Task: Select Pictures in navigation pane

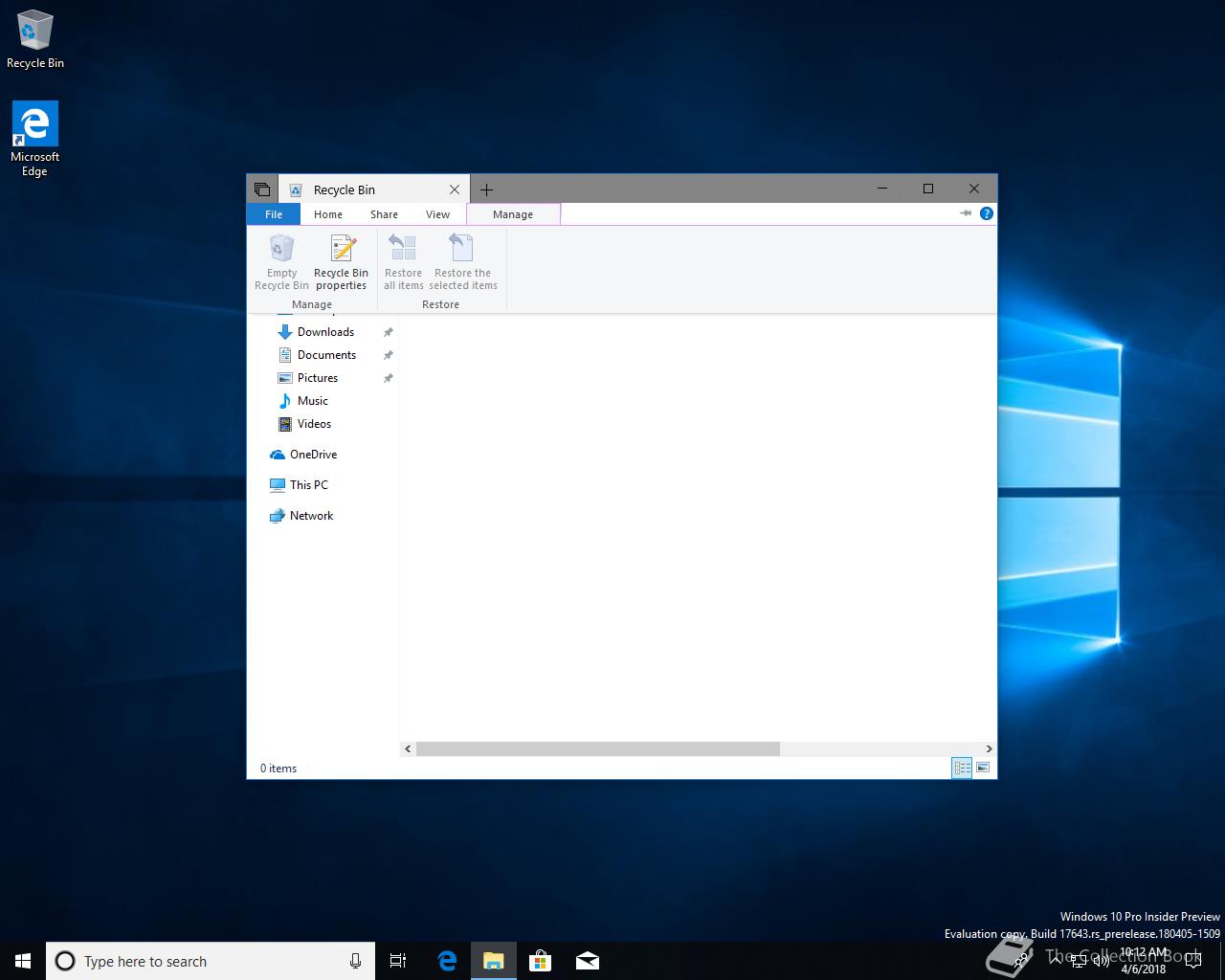Action: pos(318,378)
